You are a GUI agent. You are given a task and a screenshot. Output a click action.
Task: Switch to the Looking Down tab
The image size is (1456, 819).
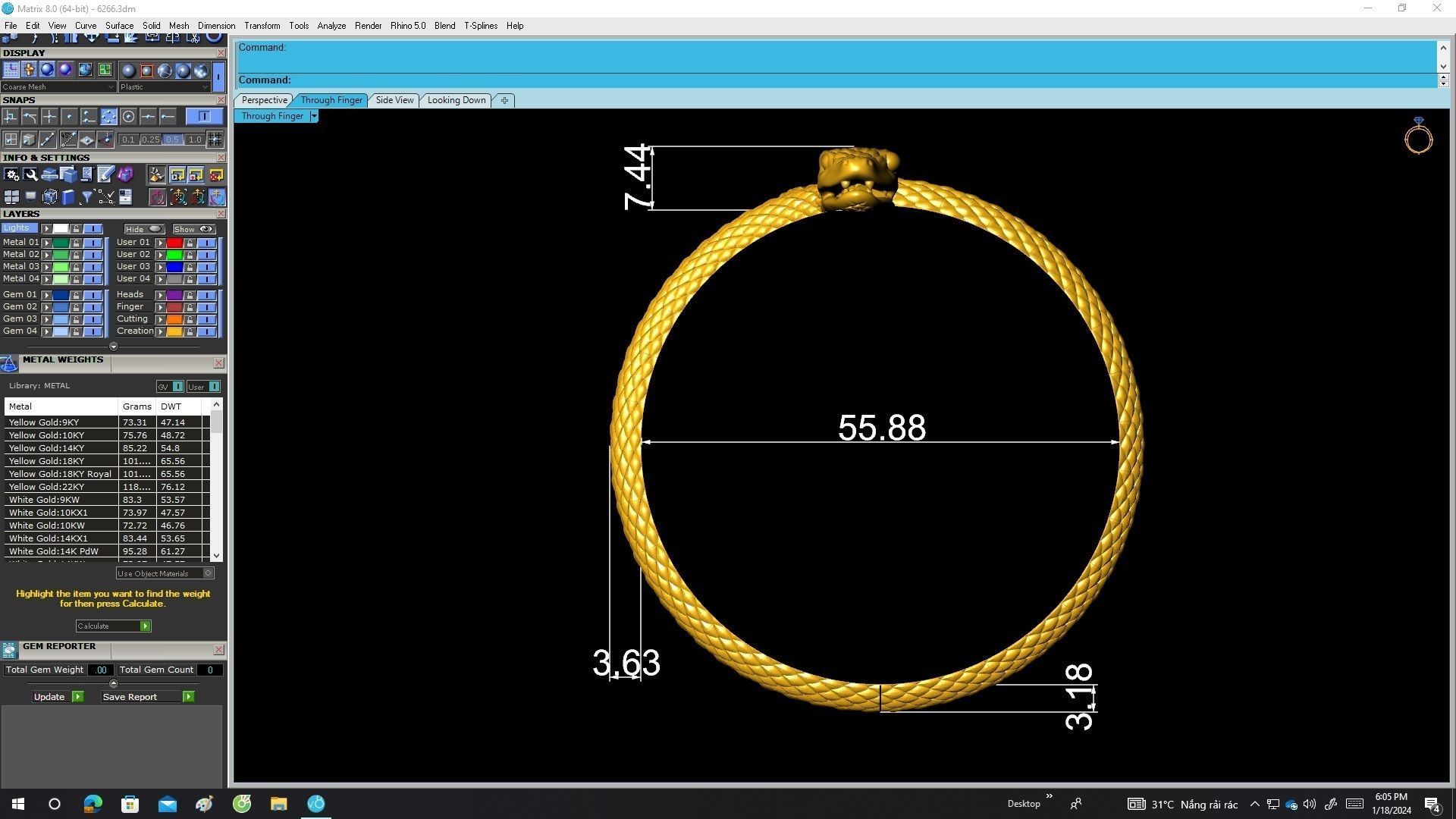457,100
